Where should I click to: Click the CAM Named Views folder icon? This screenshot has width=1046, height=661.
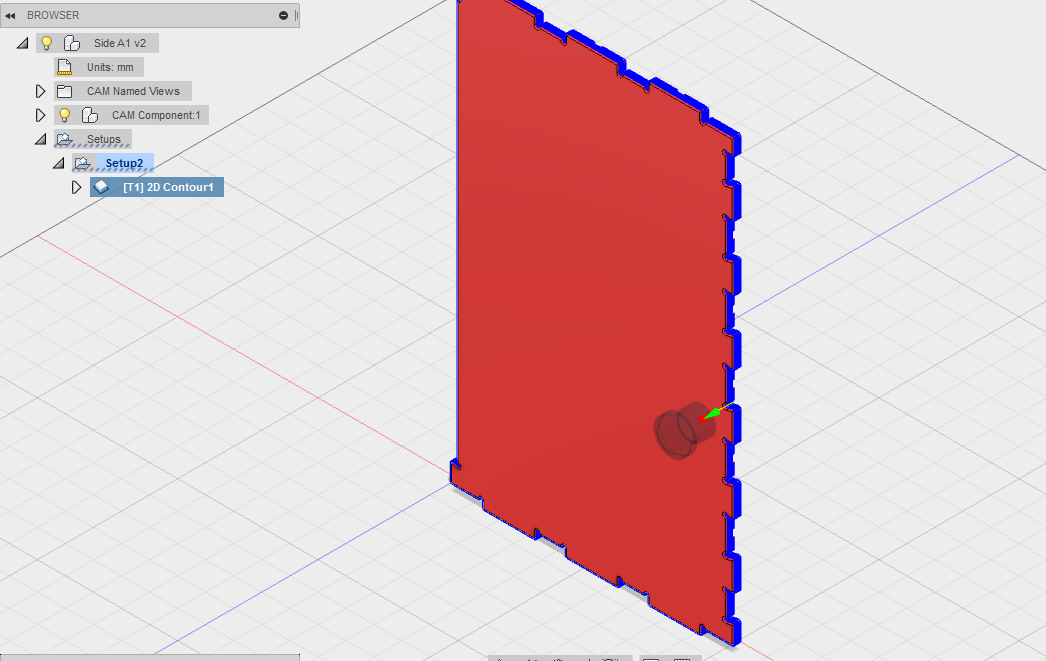tap(65, 91)
